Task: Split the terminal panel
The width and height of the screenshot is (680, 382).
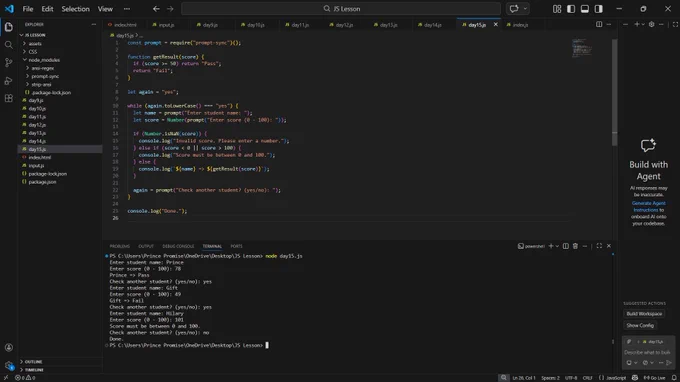Action: click(x=566, y=246)
